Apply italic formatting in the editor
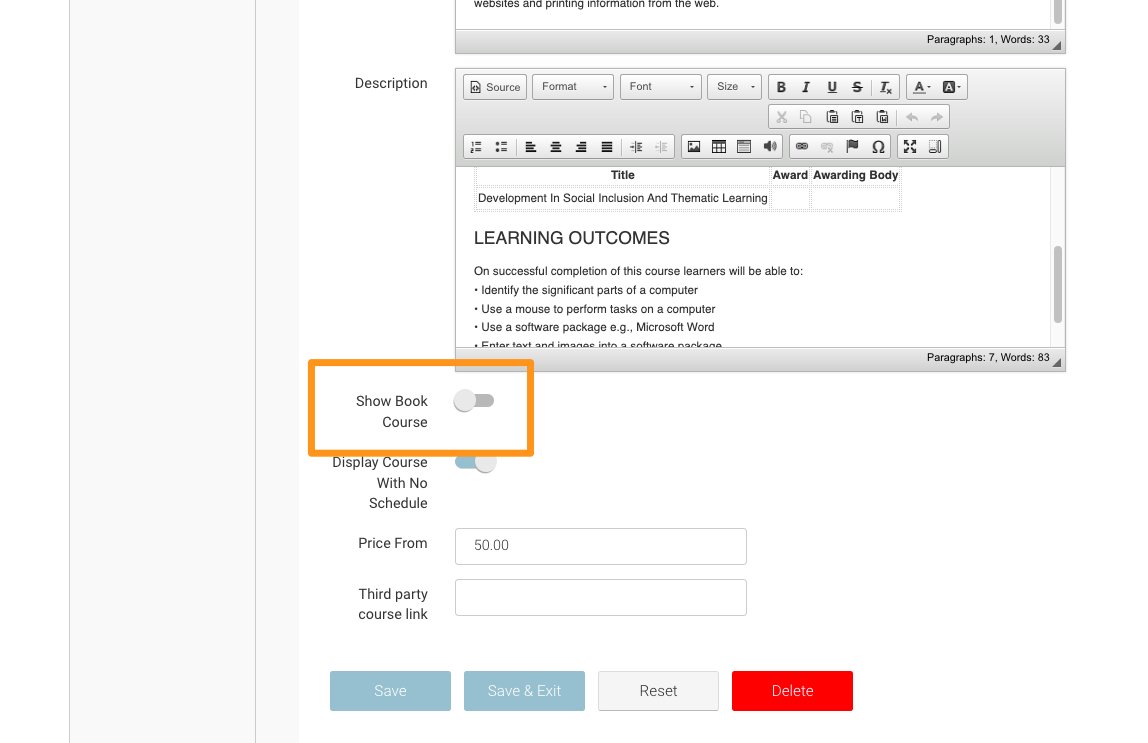Screen dimensions: 1148x743 (806, 87)
